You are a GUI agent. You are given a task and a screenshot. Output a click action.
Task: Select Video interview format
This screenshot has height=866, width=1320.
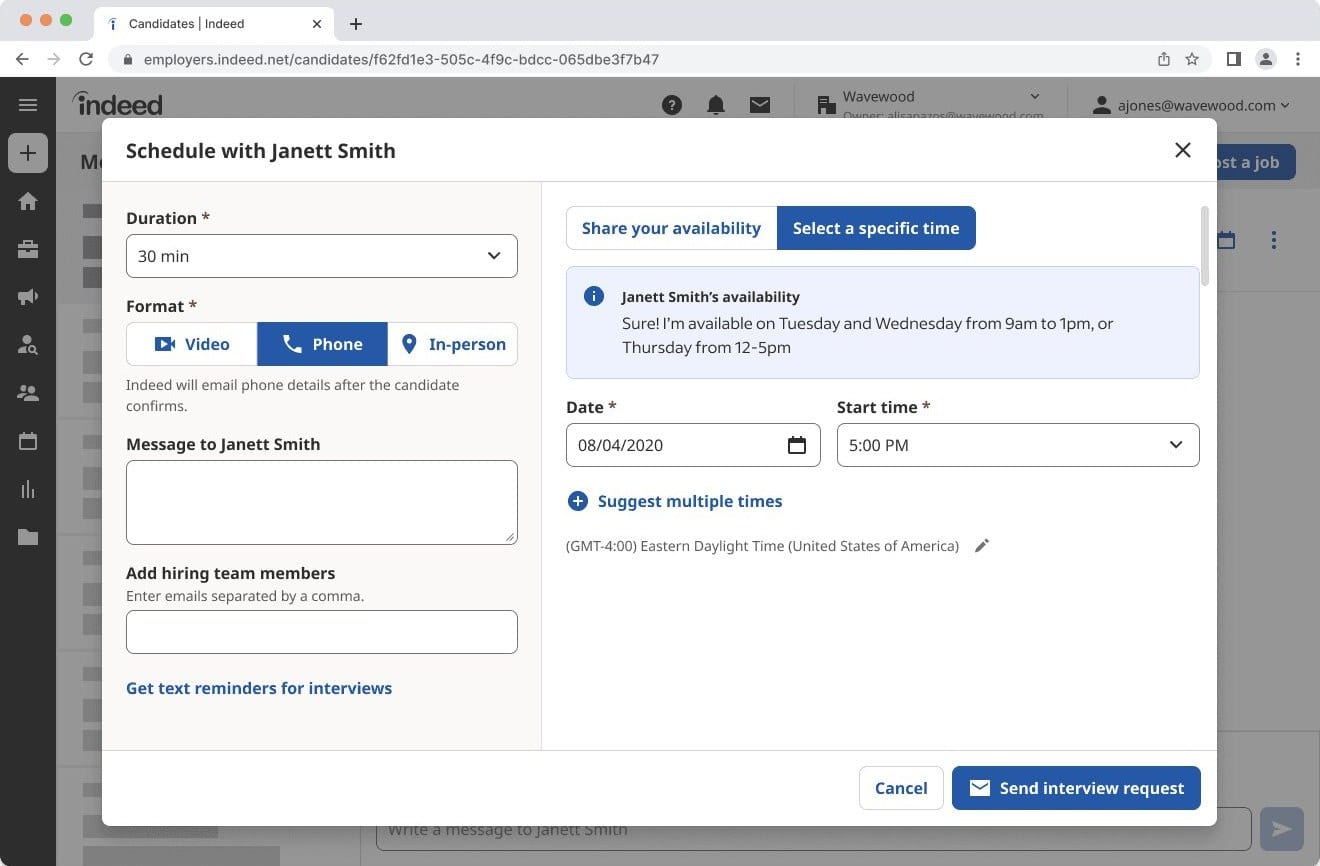coord(192,344)
